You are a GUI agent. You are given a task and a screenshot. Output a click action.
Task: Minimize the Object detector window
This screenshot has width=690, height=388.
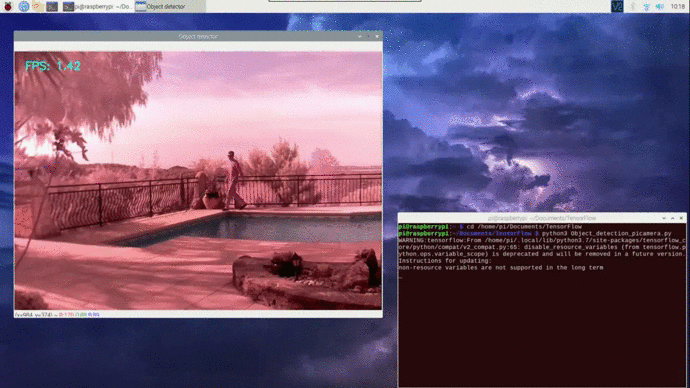click(x=360, y=37)
